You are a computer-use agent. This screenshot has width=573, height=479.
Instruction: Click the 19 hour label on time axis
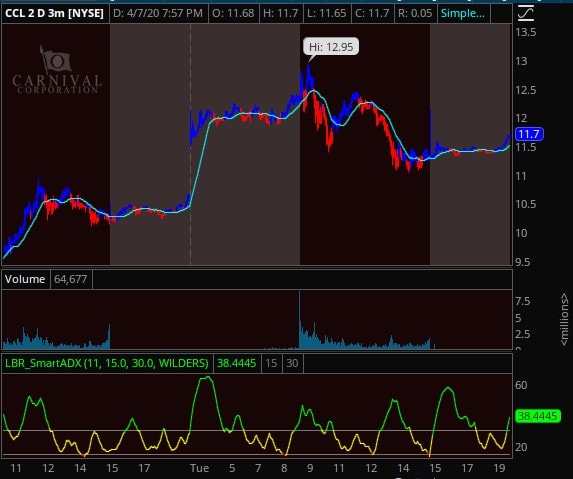coord(499,468)
